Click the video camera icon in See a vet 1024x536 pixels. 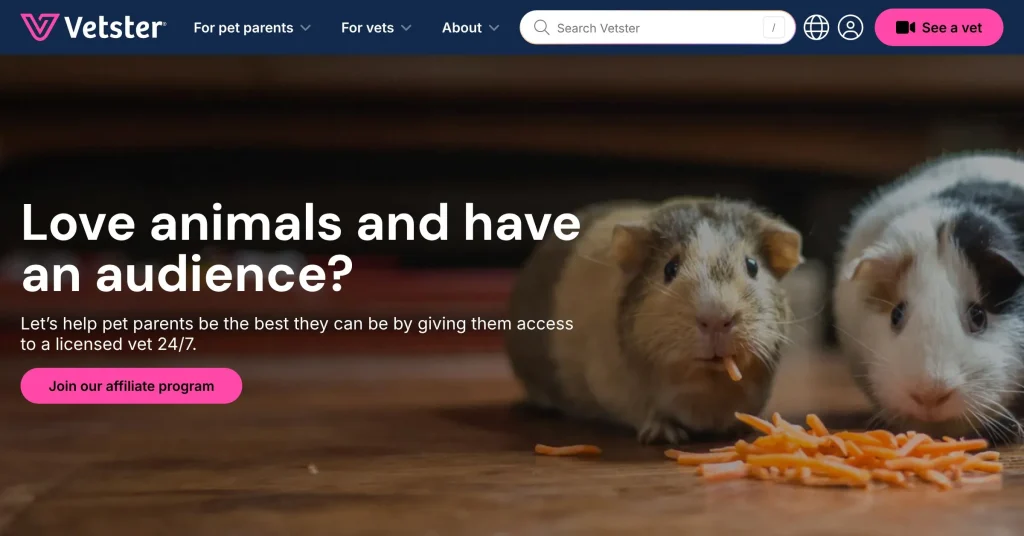point(905,27)
